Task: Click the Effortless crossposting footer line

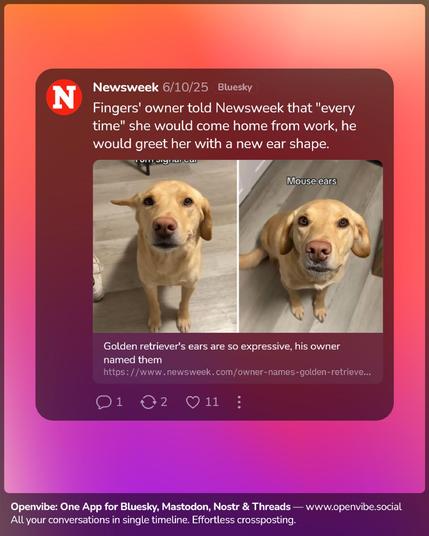Action: coord(153,520)
